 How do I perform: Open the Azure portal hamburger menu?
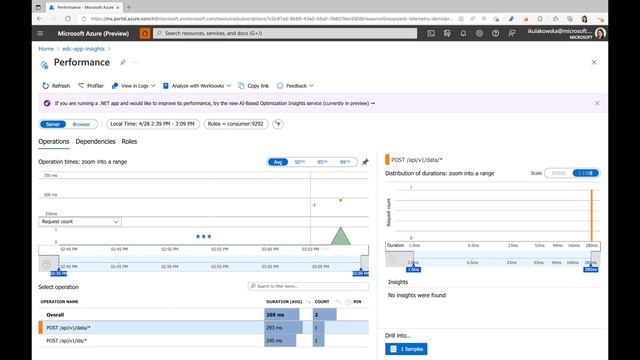pos(40,33)
